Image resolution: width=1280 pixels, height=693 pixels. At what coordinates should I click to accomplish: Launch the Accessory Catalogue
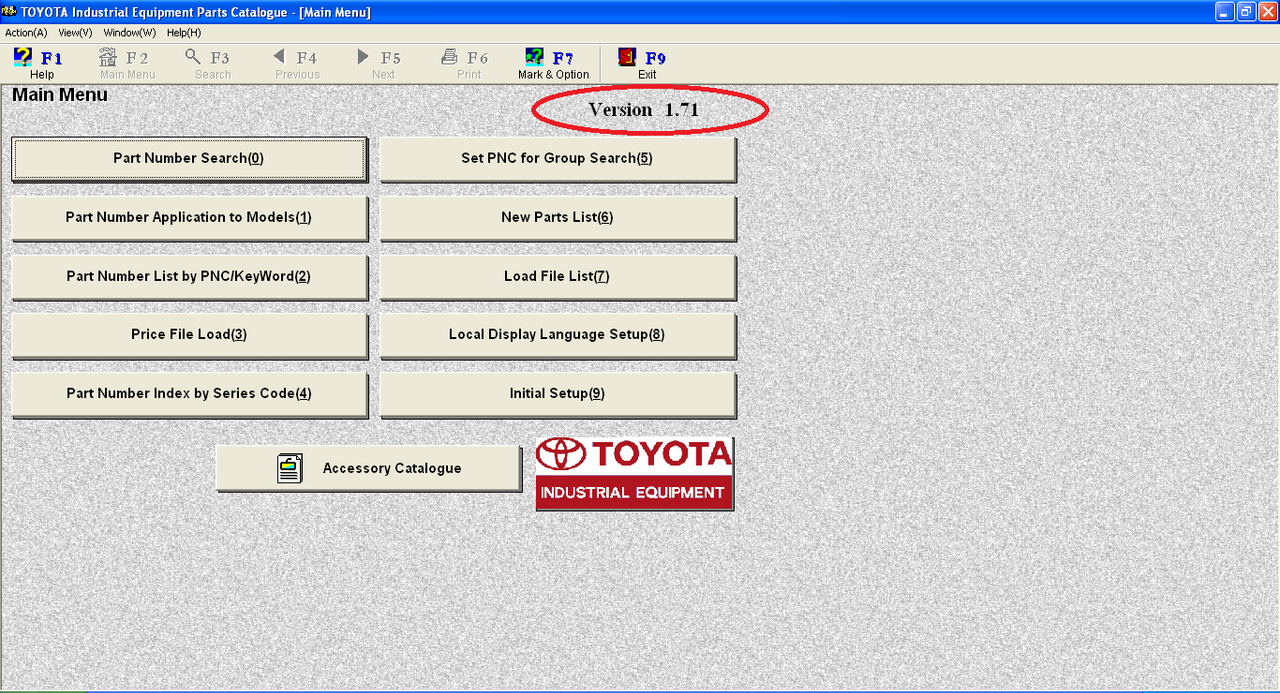[368, 468]
